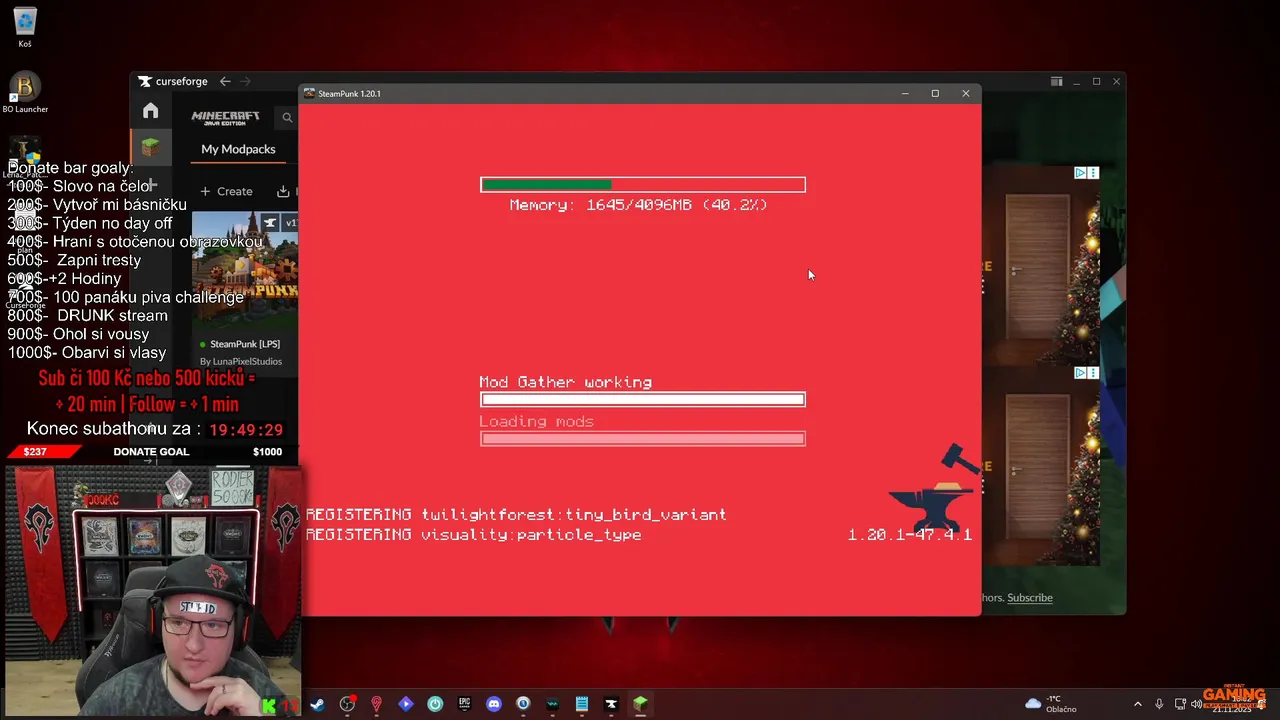The image size is (1280, 720).
Task: Click the Mod Gather progress bar
Action: [642, 400]
